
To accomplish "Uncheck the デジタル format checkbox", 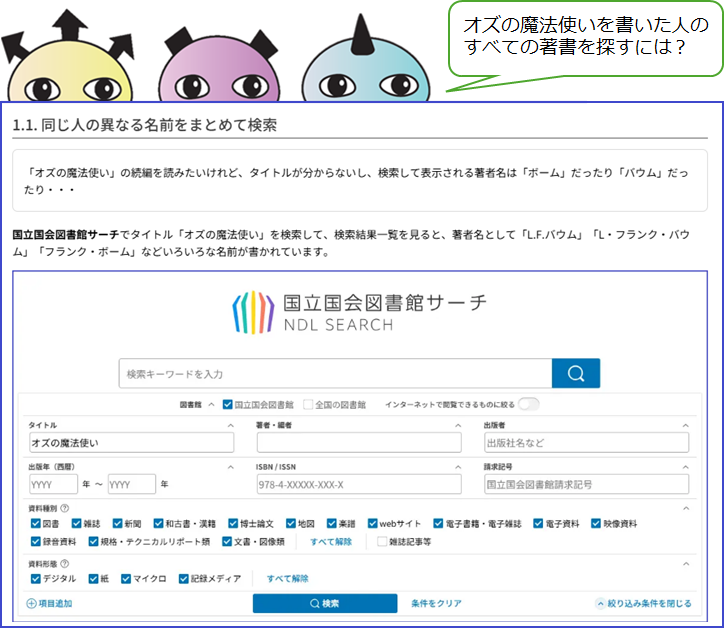I will [36, 579].
